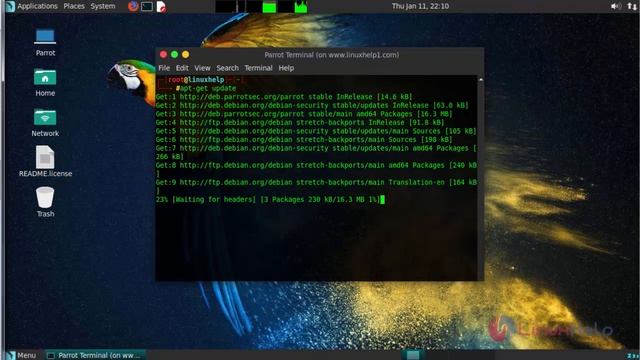Image resolution: width=640 pixels, height=360 pixels.
Task: Click the solid green system monitor graph
Action: point(269,7)
